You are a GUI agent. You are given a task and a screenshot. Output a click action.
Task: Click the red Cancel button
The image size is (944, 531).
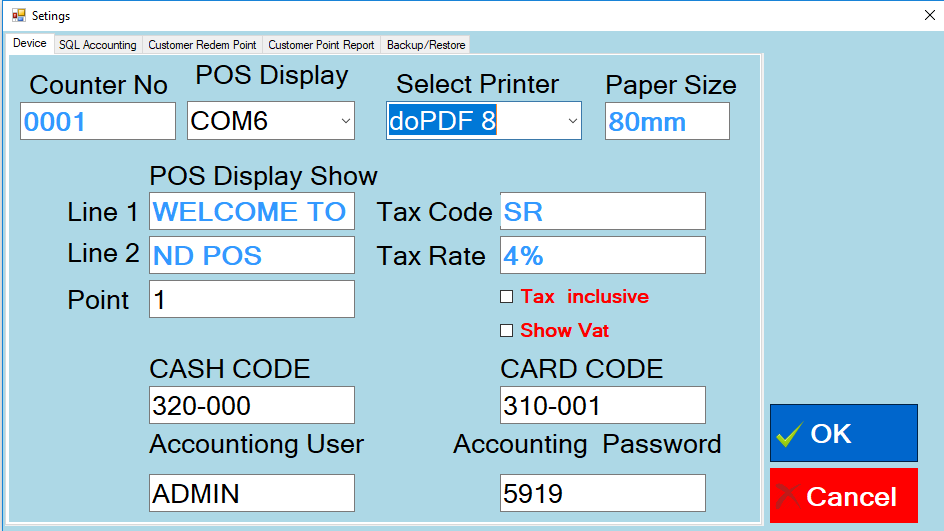tap(843, 496)
